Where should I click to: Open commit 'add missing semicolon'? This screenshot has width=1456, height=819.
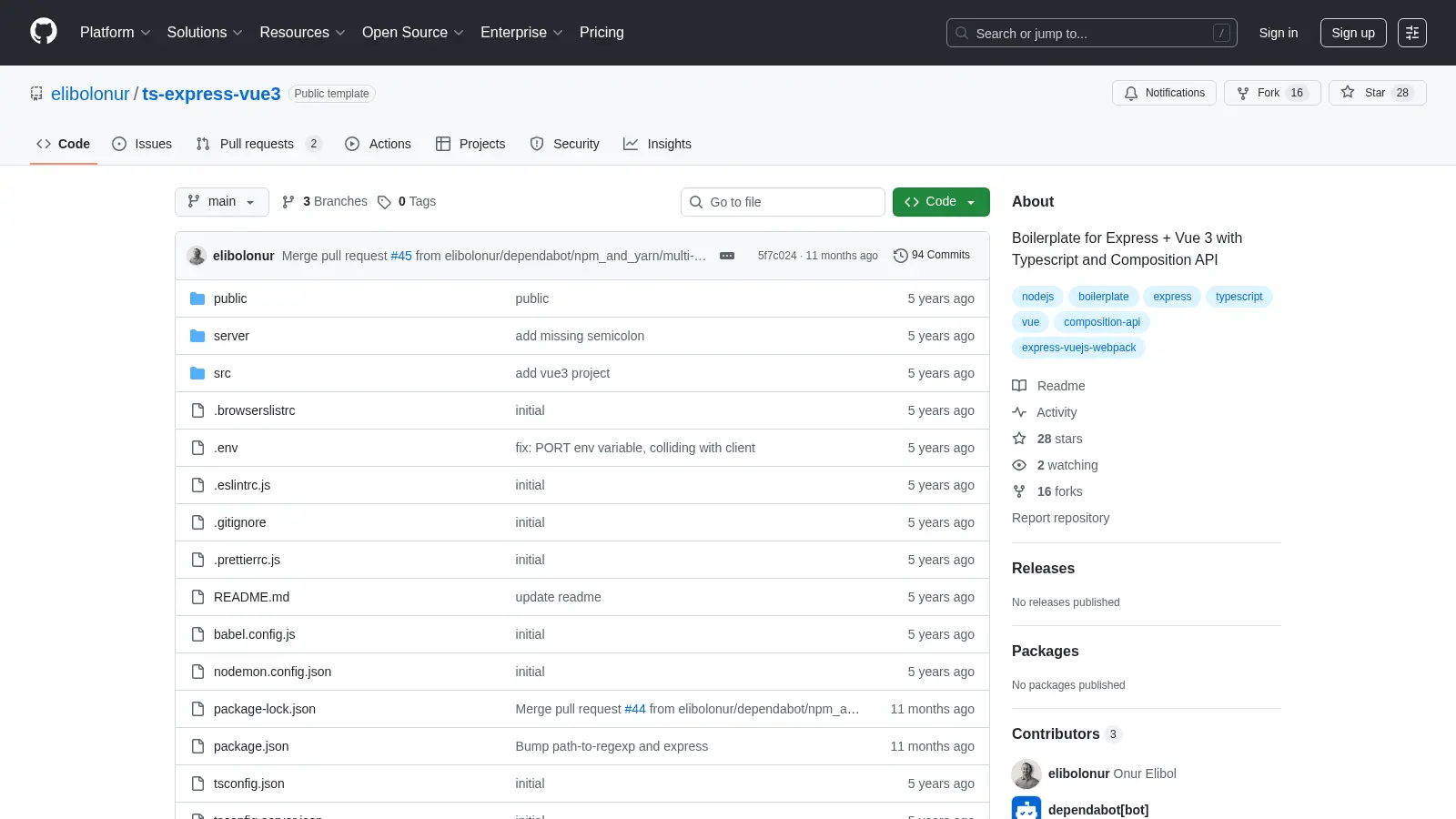click(580, 336)
